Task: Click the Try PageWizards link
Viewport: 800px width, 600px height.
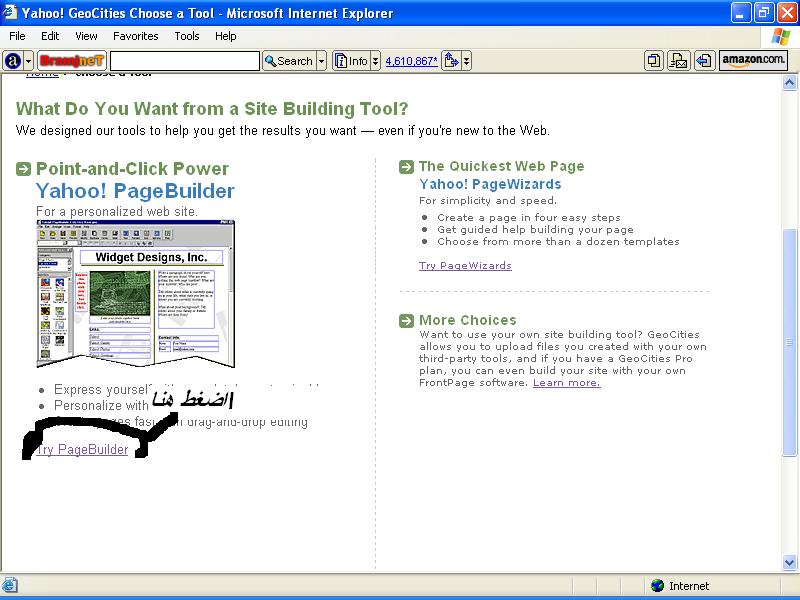Action: [465, 265]
